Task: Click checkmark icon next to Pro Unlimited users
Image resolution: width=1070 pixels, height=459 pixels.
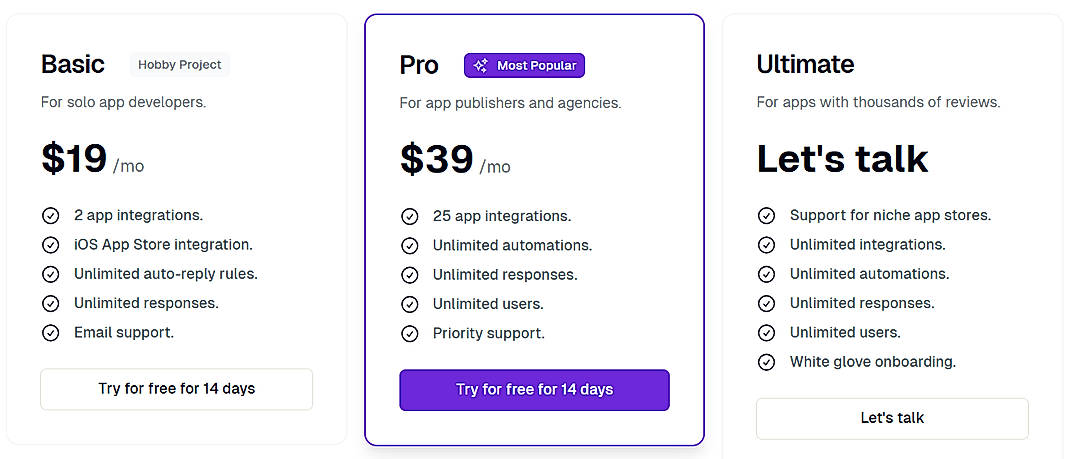Action: coord(409,304)
